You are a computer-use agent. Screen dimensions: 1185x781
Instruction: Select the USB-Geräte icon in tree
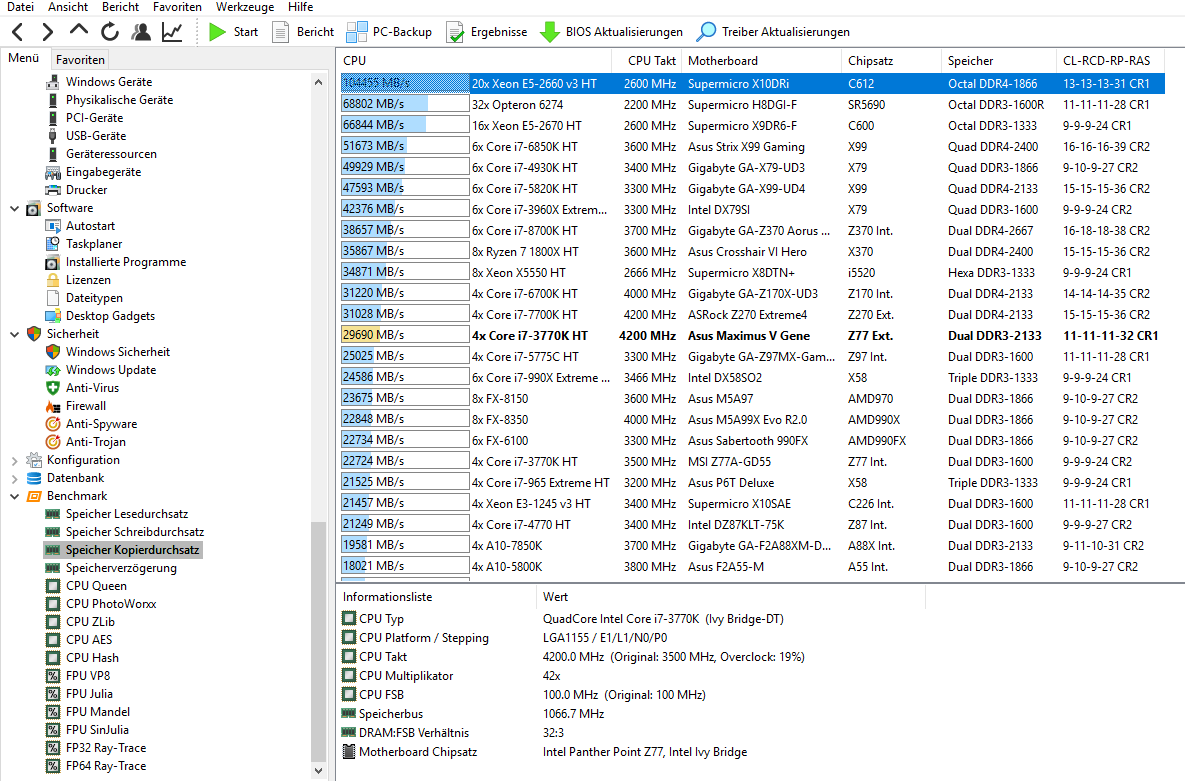coord(53,135)
